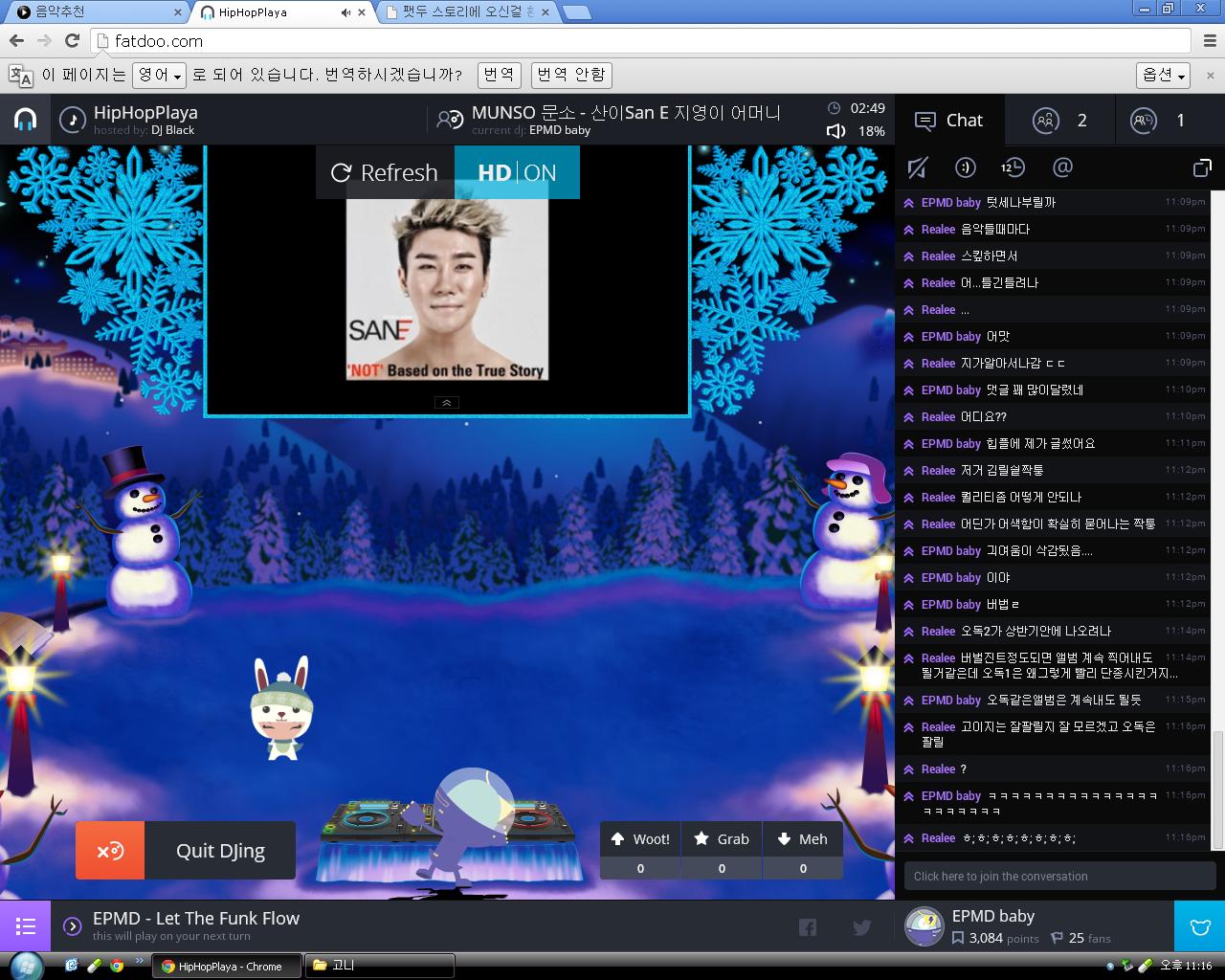1225x980 pixels.
Task: Toggle chat sound mute icon
Action: click(917, 168)
